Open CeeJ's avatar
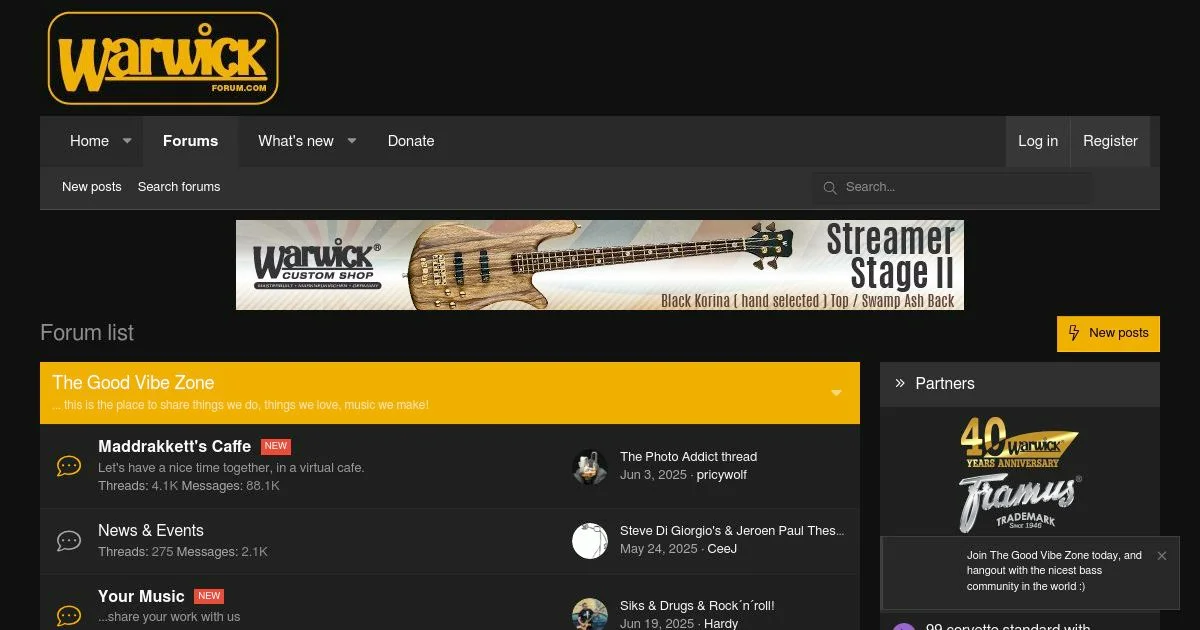Screen dimensions: 1200x630 (590, 541)
